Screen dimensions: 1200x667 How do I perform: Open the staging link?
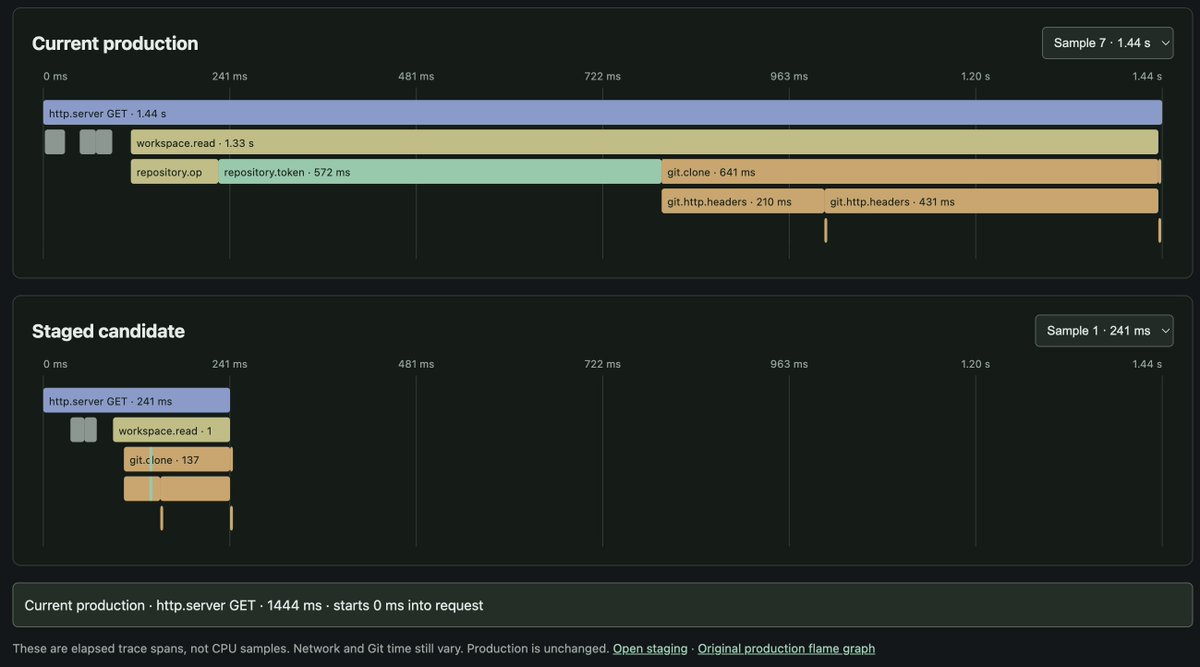(650, 649)
